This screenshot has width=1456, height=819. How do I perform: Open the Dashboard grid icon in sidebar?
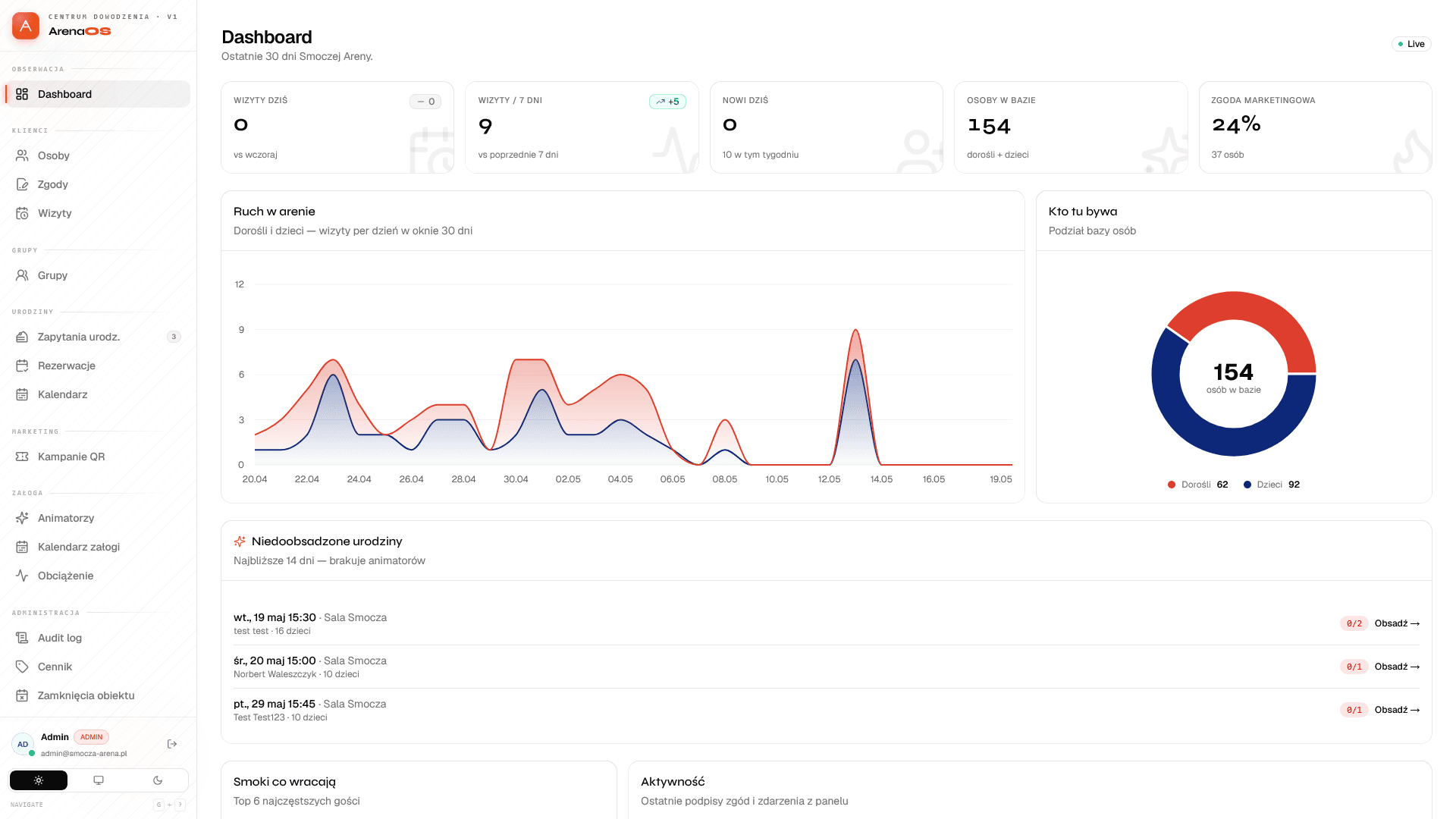pyautogui.click(x=22, y=94)
